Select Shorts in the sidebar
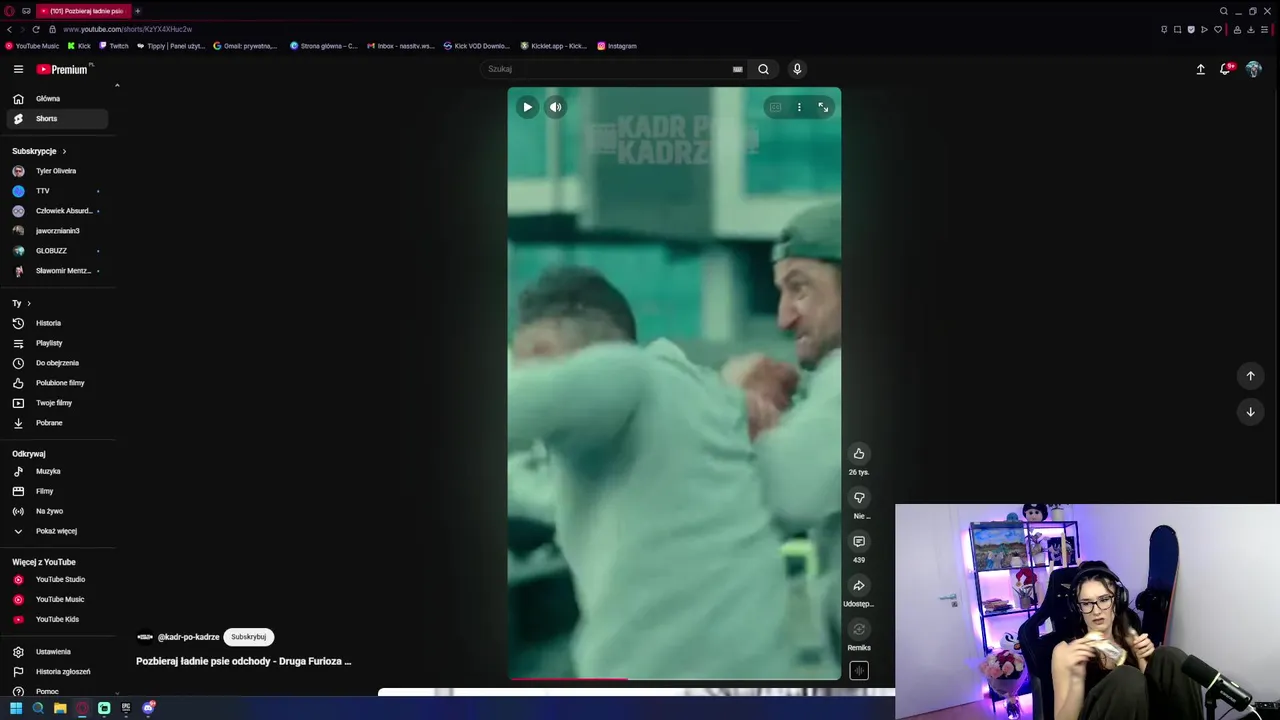The image size is (1280, 720). [x=57, y=119]
